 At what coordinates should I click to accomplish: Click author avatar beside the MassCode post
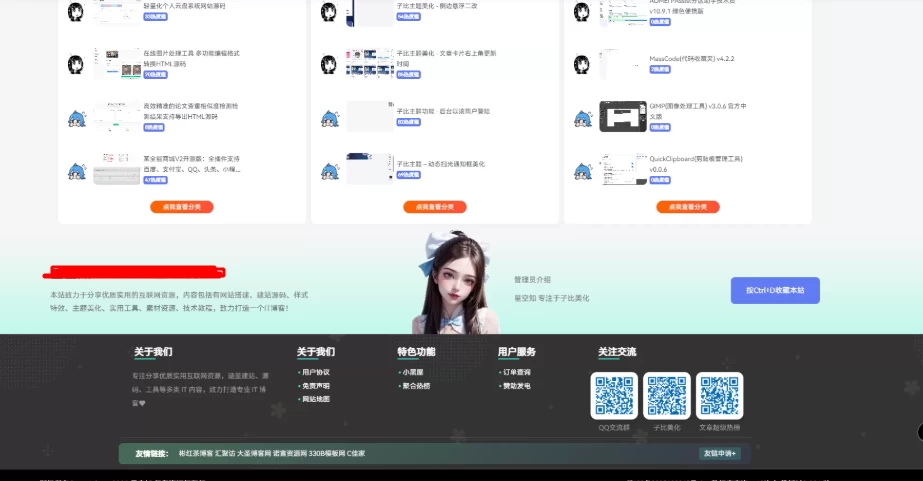tap(582, 64)
